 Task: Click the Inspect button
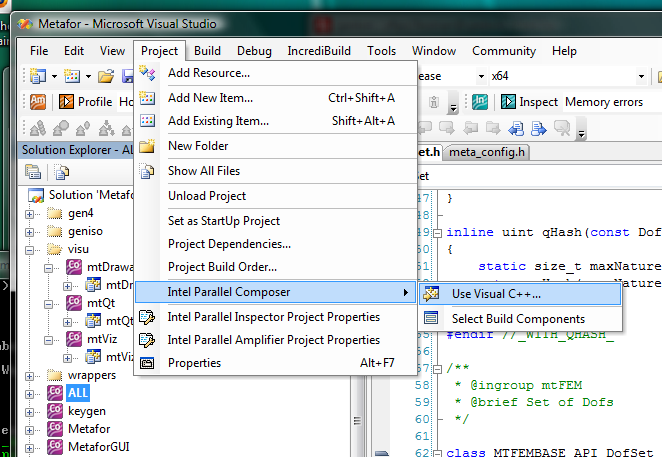pos(529,102)
